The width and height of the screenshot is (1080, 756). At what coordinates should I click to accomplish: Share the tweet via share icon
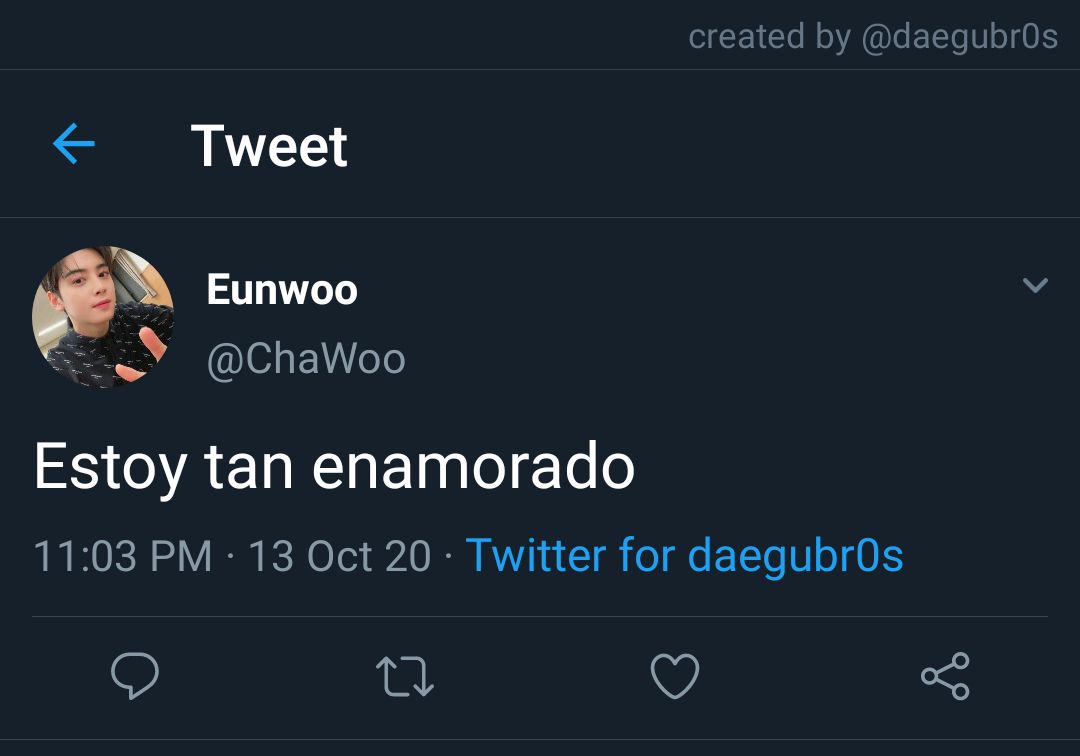(946, 676)
